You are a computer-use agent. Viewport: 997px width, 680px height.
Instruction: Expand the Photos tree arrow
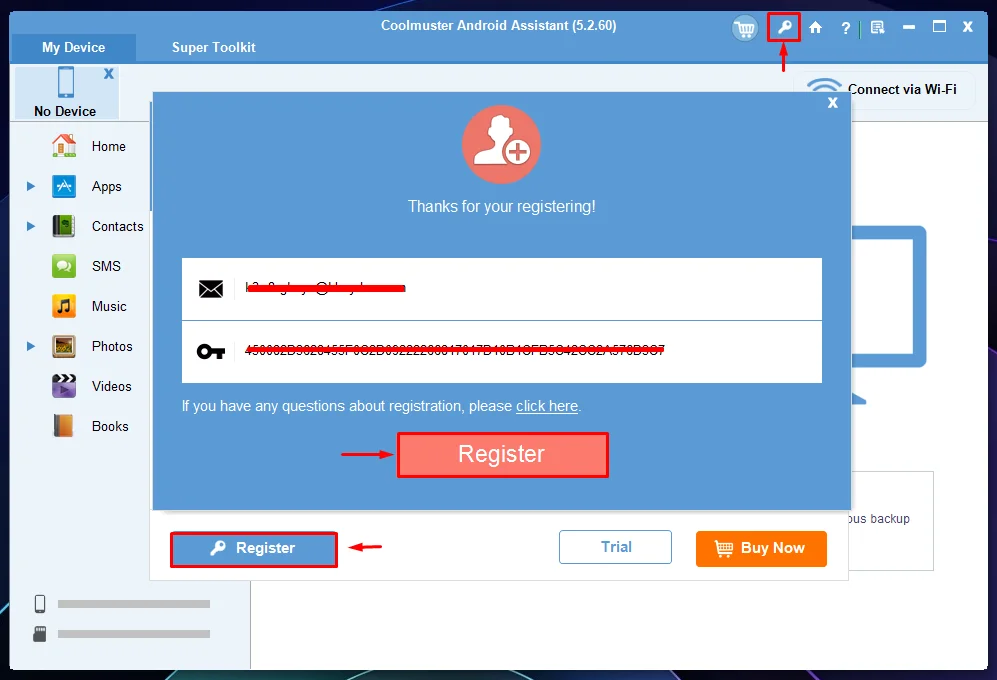(x=31, y=347)
